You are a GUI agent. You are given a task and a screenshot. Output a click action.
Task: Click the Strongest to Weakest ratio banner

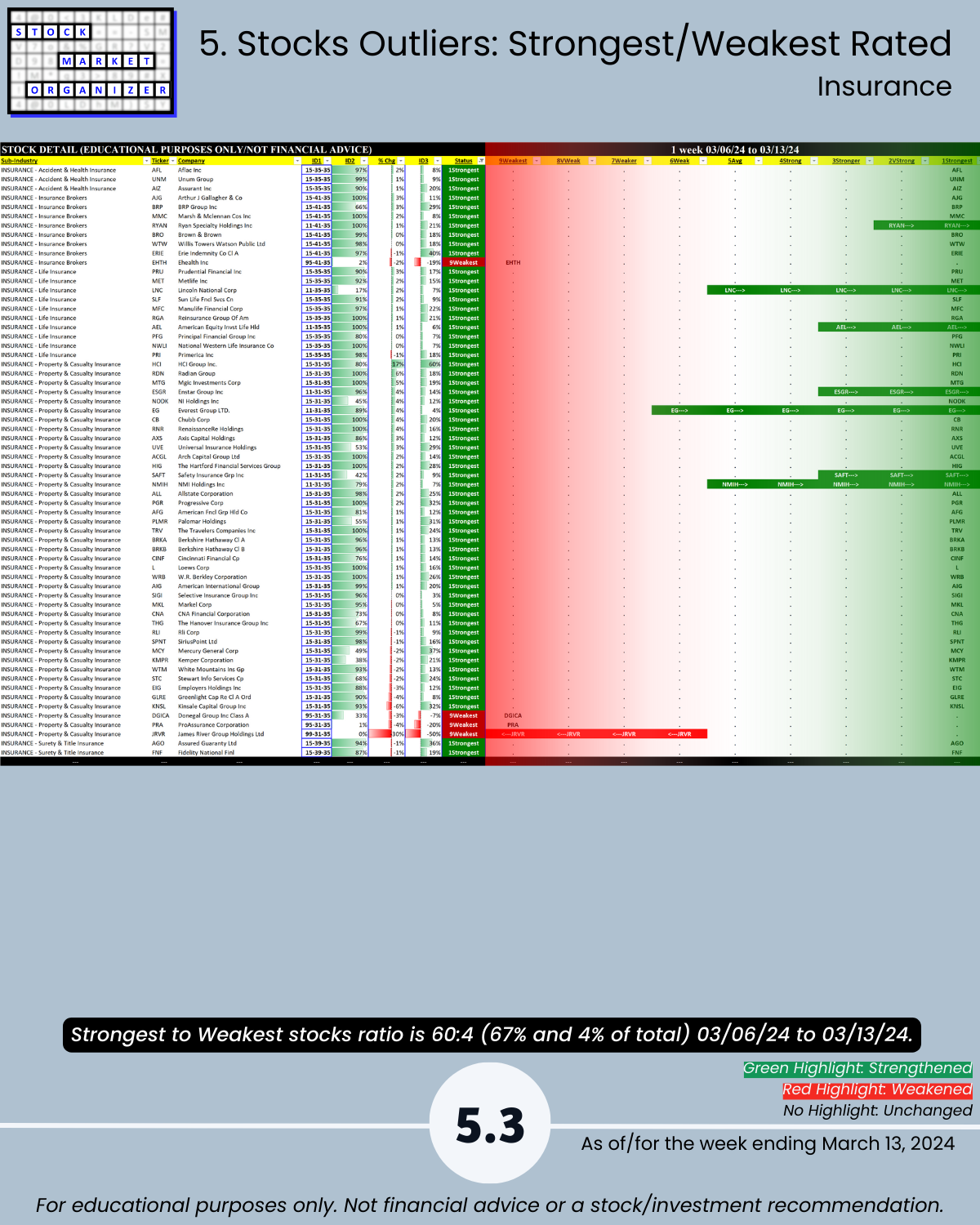click(x=492, y=1035)
